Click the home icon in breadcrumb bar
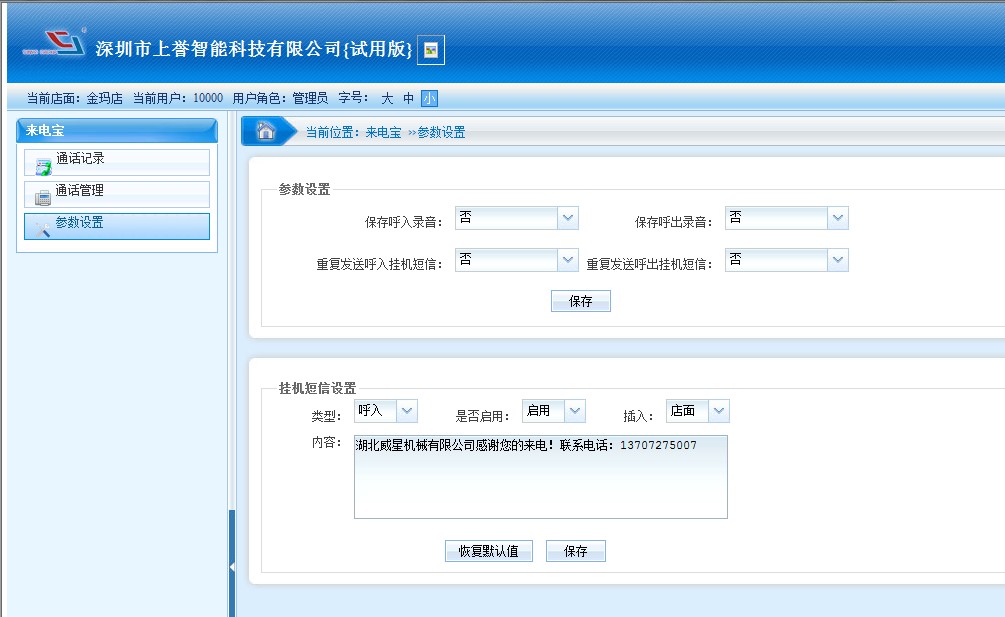Viewport: 1005px width, 617px height. pyautogui.click(x=265, y=130)
